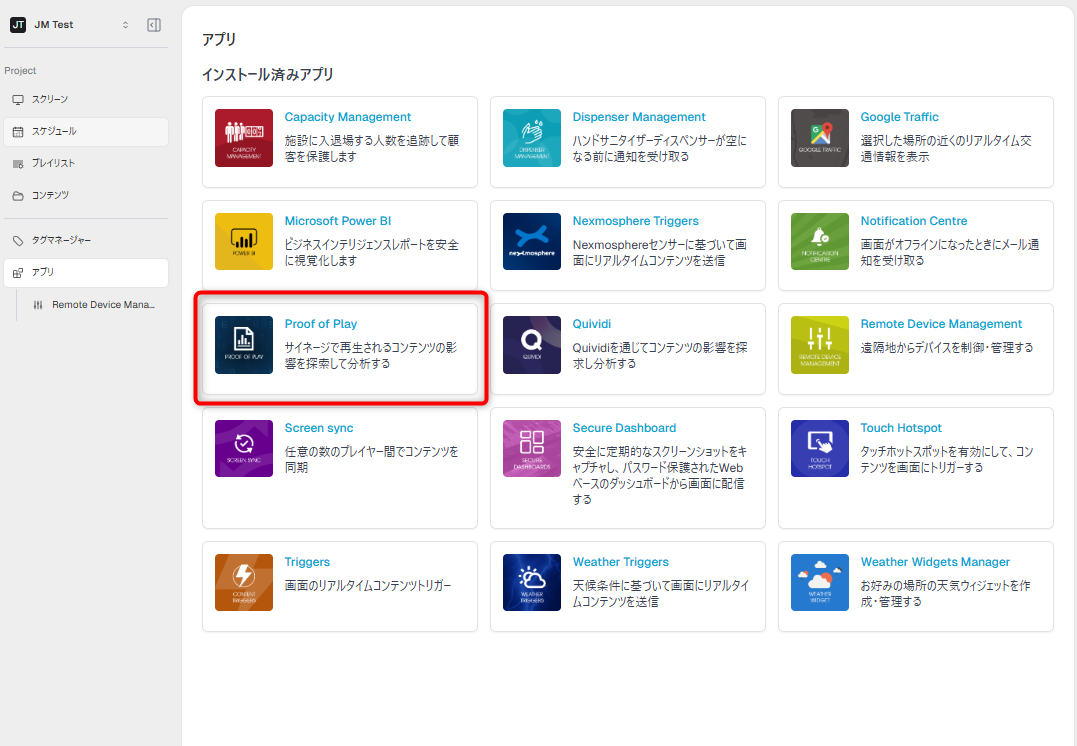Open the Proof of Play title link
Screen dimensions: 1077x746
(x=321, y=324)
